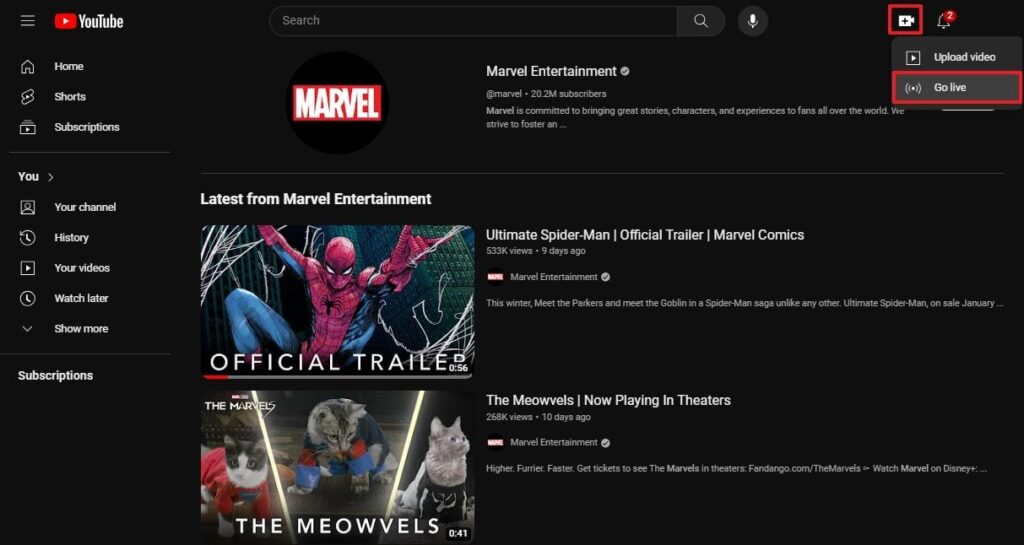This screenshot has height=545, width=1024.
Task: Click the Shorts icon in sidebar
Action: coord(27,97)
